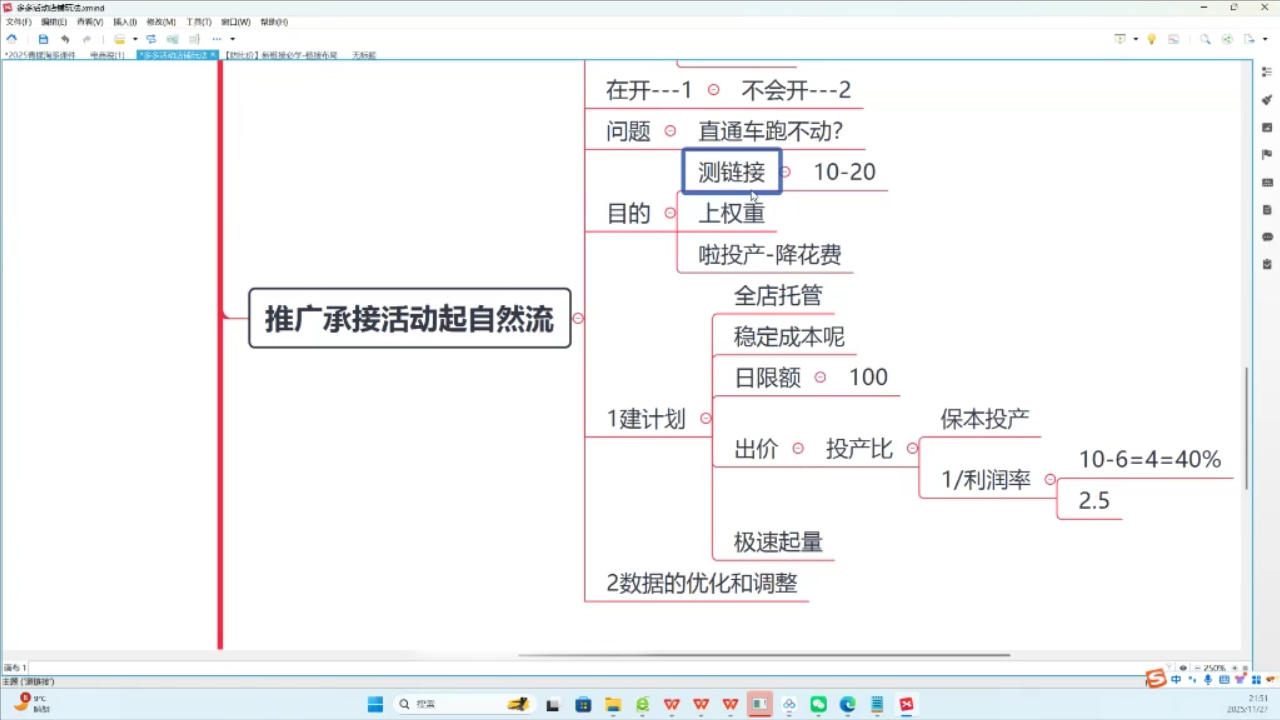Screen dimensions: 1280x720
Task: Toggle Chinese/English input mode (中)
Action: (1176, 680)
